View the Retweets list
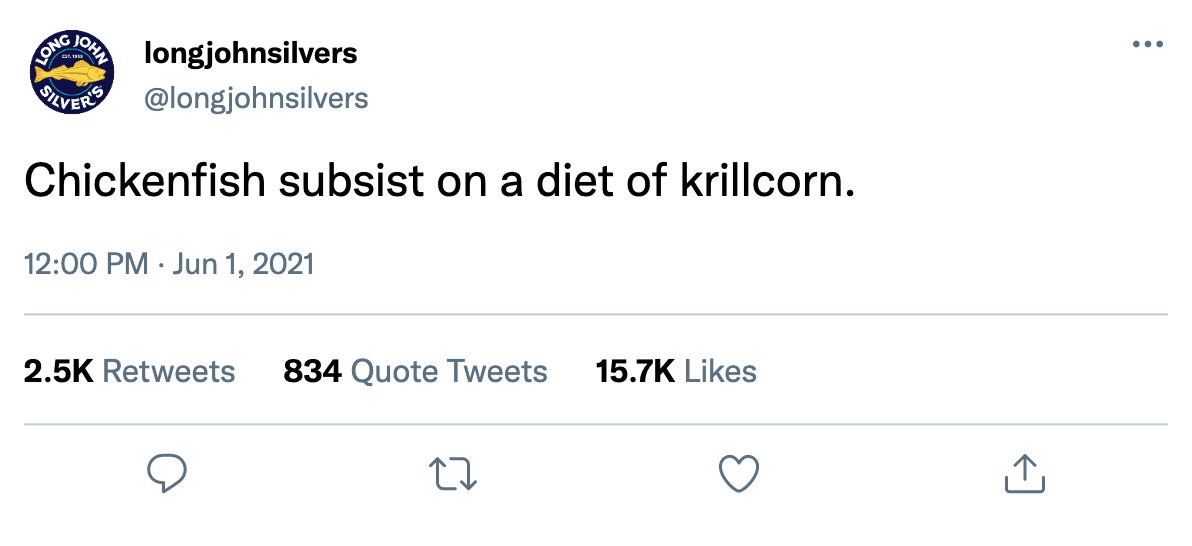The image size is (1192, 546). 130,372
